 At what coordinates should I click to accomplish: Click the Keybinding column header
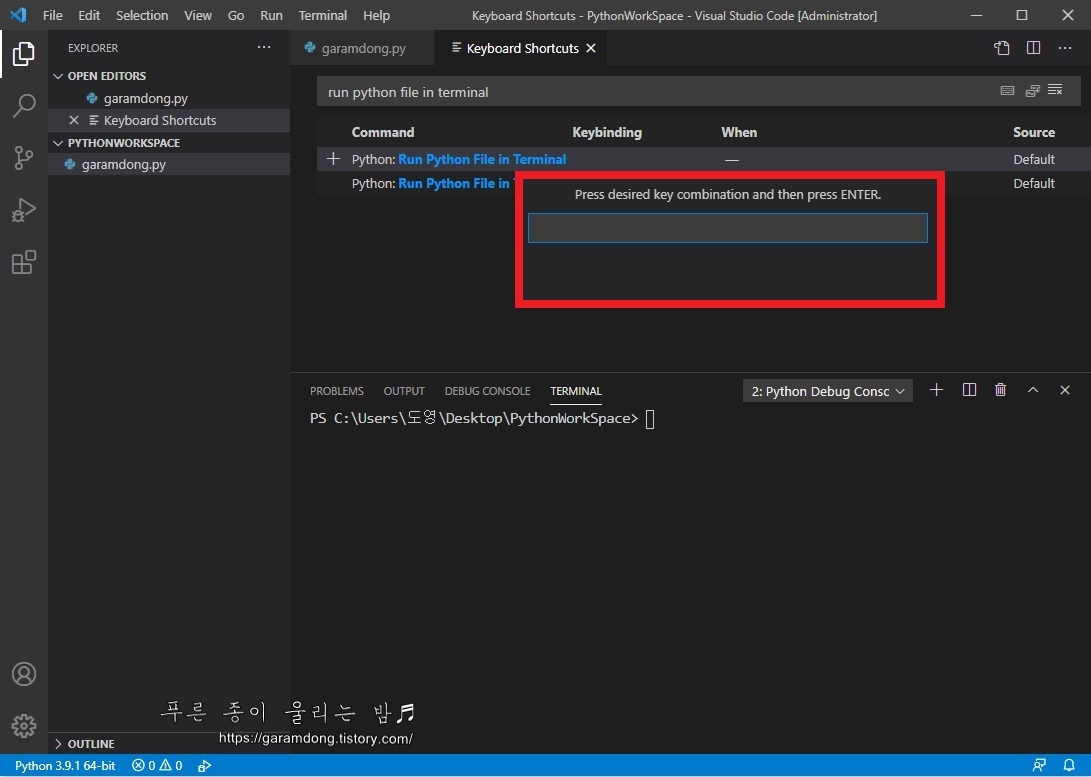tap(607, 132)
